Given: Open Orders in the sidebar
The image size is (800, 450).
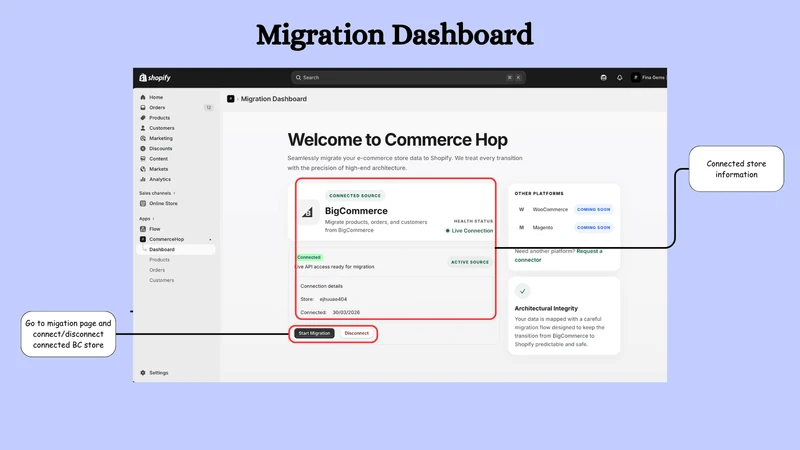Looking at the screenshot, I should pyautogui.click(x=157, y=108).
